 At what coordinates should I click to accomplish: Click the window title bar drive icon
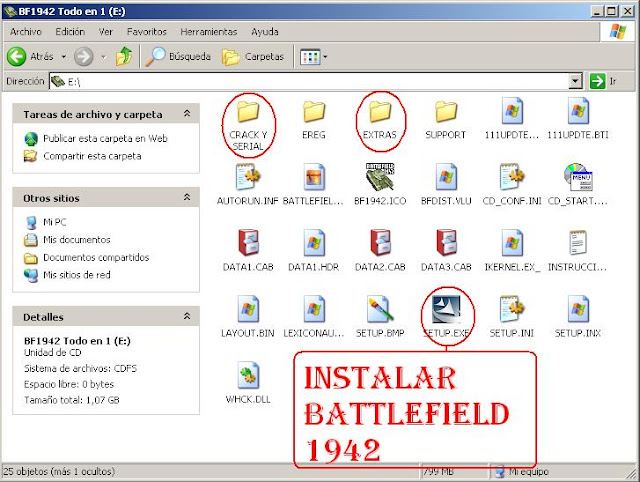coord(10,11)
